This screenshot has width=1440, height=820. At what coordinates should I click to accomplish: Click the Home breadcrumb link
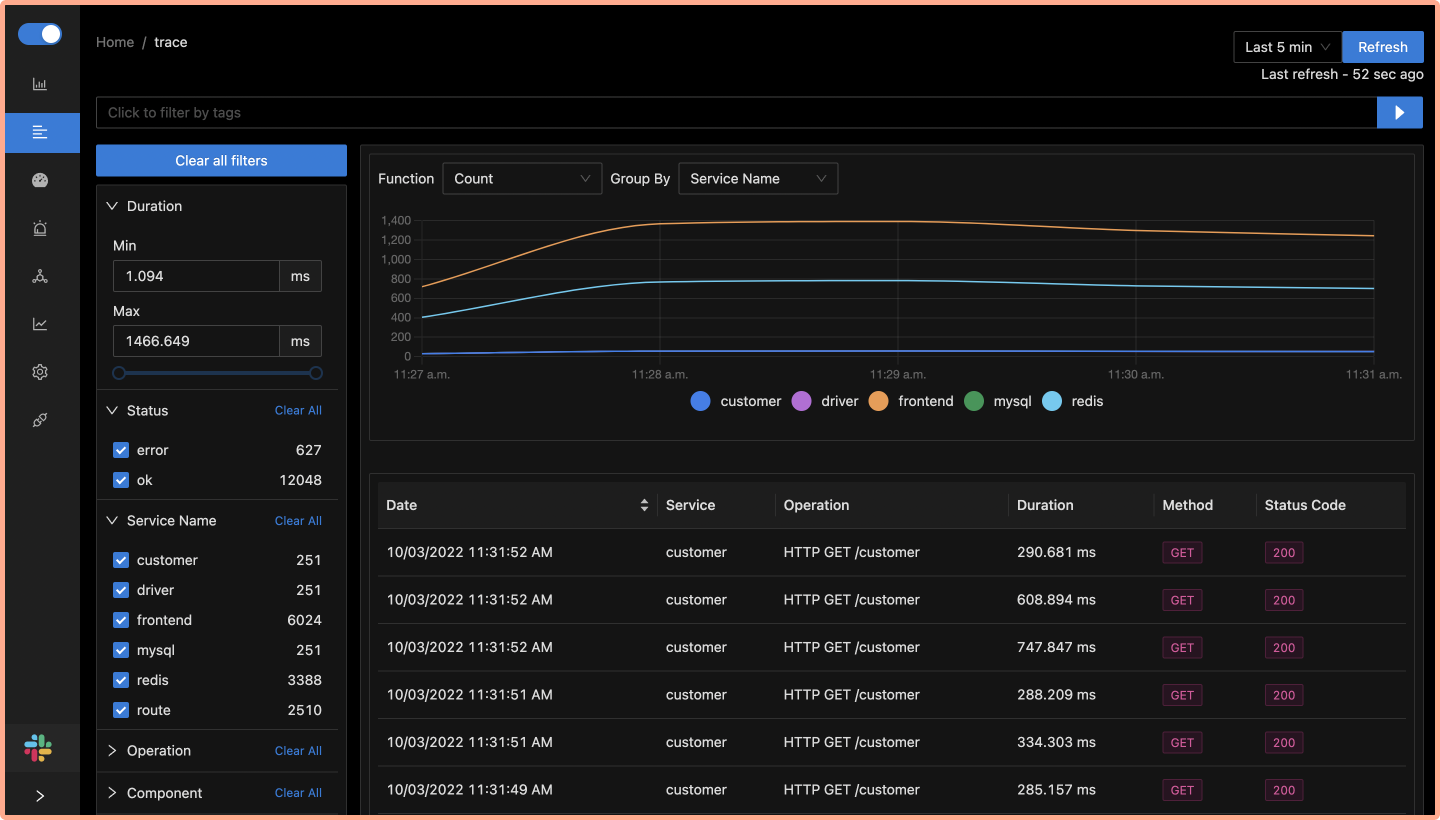pyautogui.click(x=115, y=42)
